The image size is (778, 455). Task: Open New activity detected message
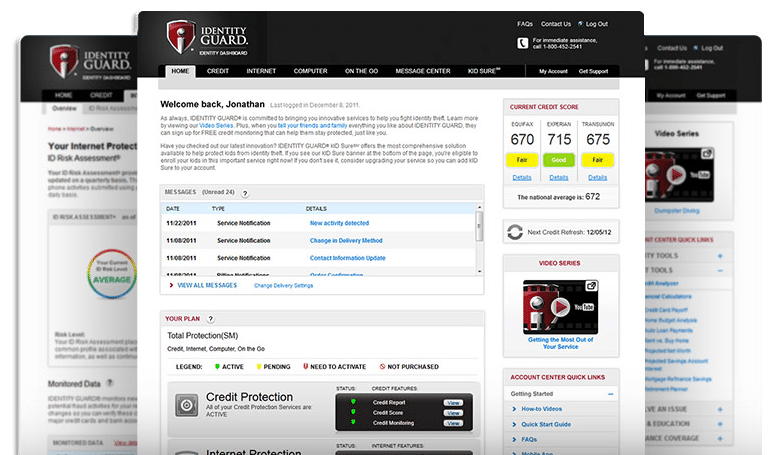point(339,223)
